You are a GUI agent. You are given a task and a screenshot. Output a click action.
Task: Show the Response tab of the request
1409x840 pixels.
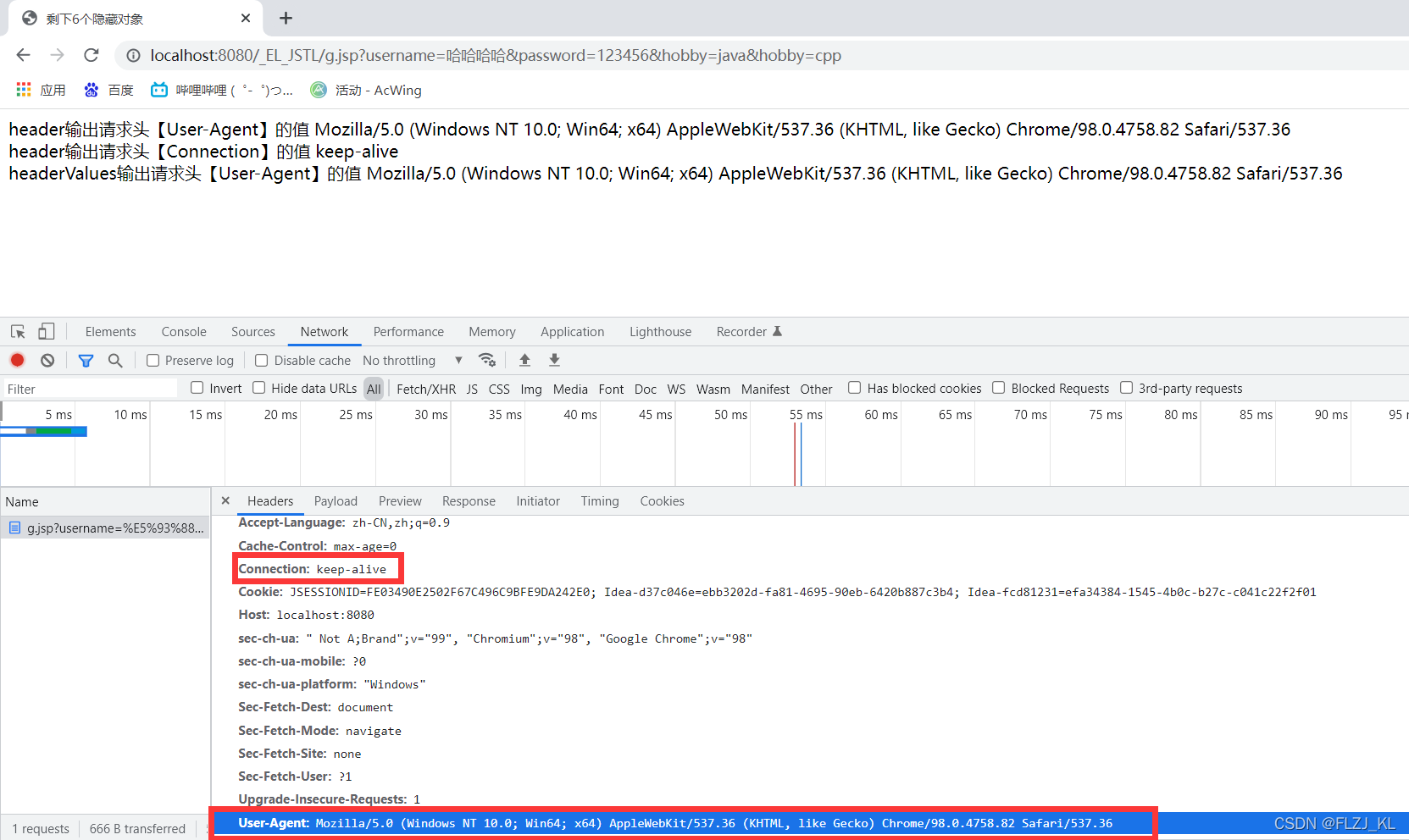click(469, 501)
